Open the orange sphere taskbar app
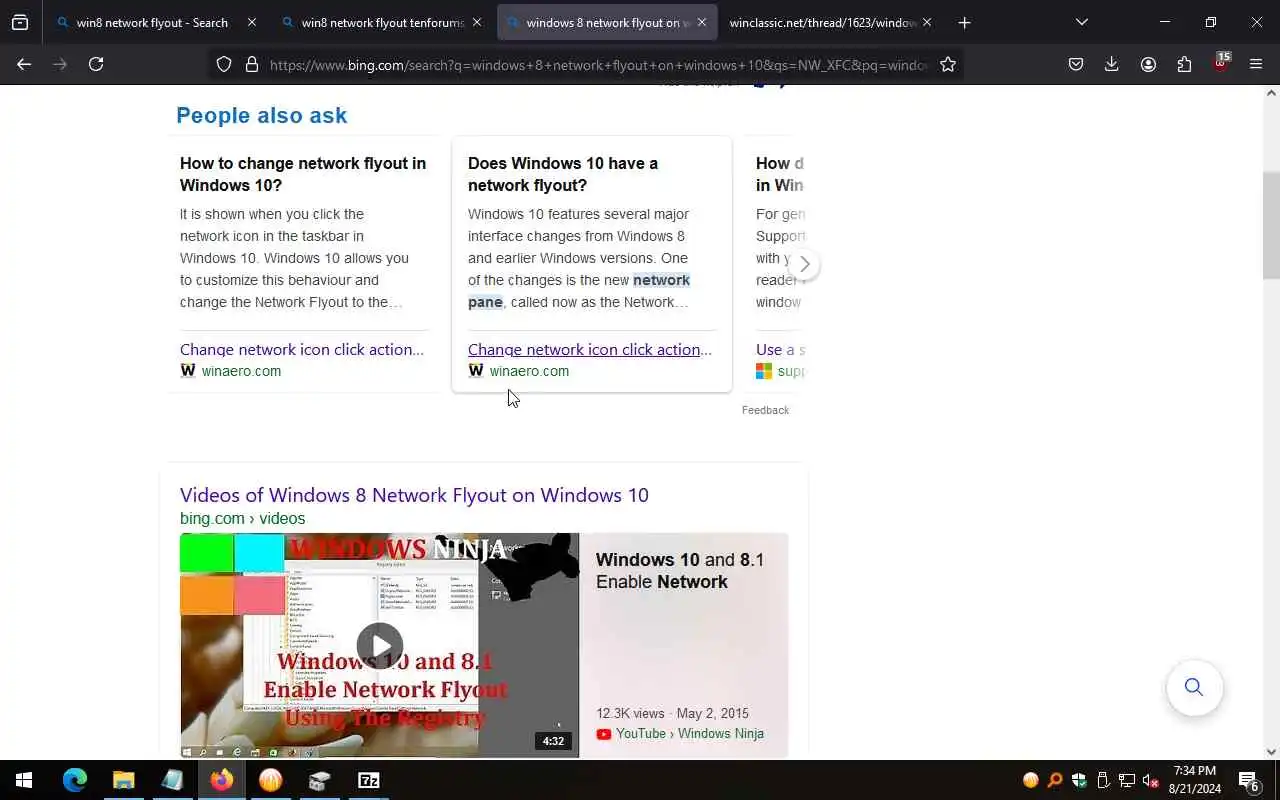This screenshot has width=1280, height=800. pyautogui.click(x=270, y=780)
